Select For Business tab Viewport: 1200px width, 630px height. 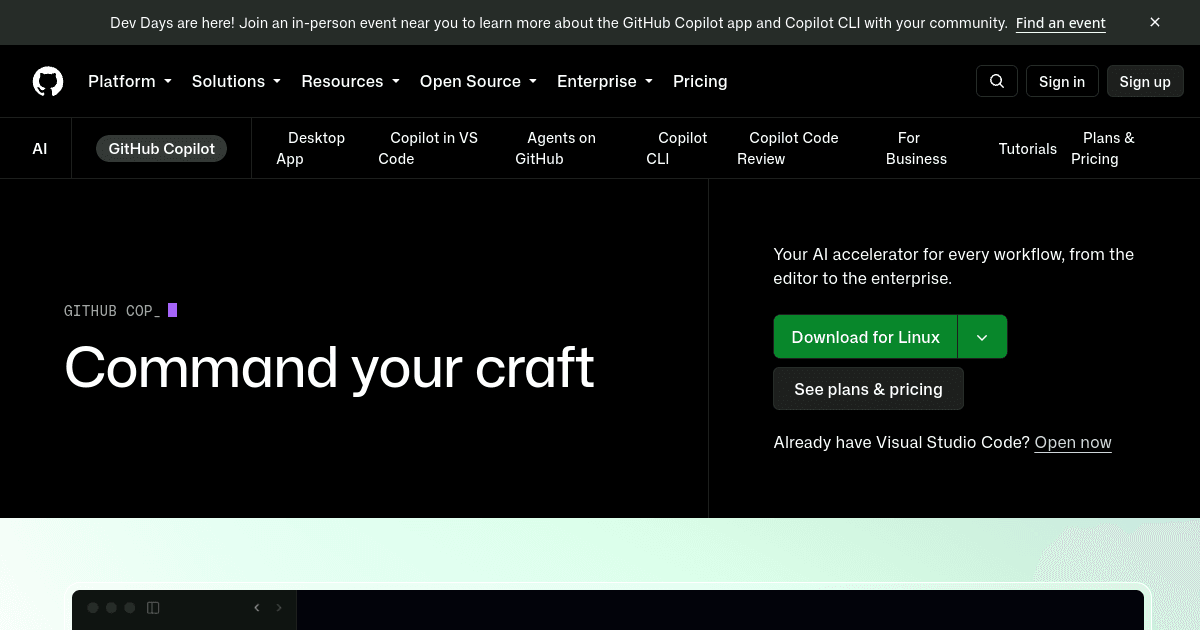(916, 148)
